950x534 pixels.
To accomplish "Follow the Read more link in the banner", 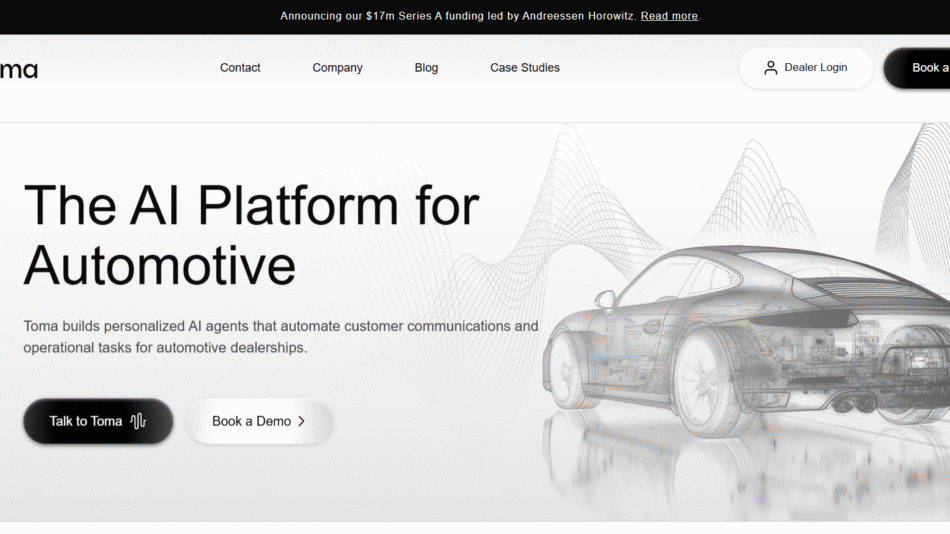I will (x=669, y=16).
